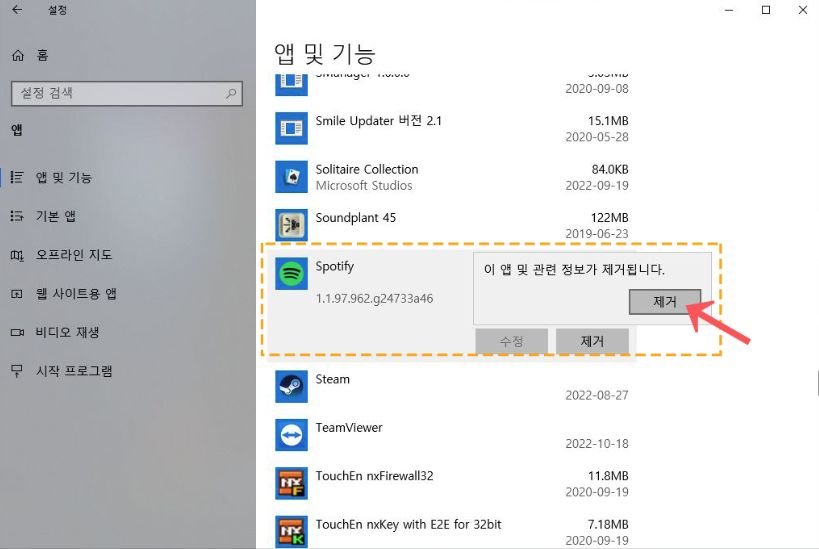
Task: Select 'Soundplant 45' entry text
Action: 356,218
